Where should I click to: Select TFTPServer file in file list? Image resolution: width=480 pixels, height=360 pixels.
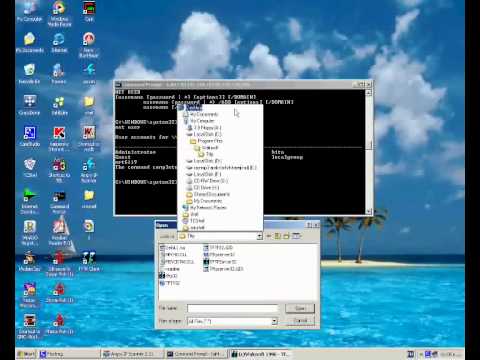220,262
